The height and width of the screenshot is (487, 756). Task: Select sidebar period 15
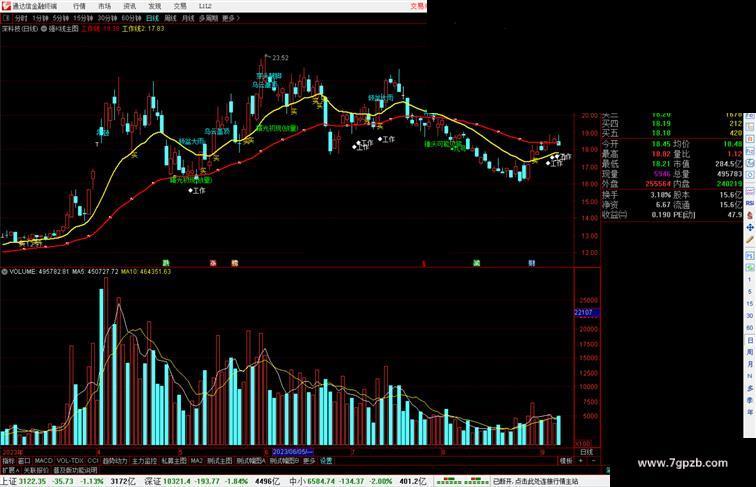(750, 304)
